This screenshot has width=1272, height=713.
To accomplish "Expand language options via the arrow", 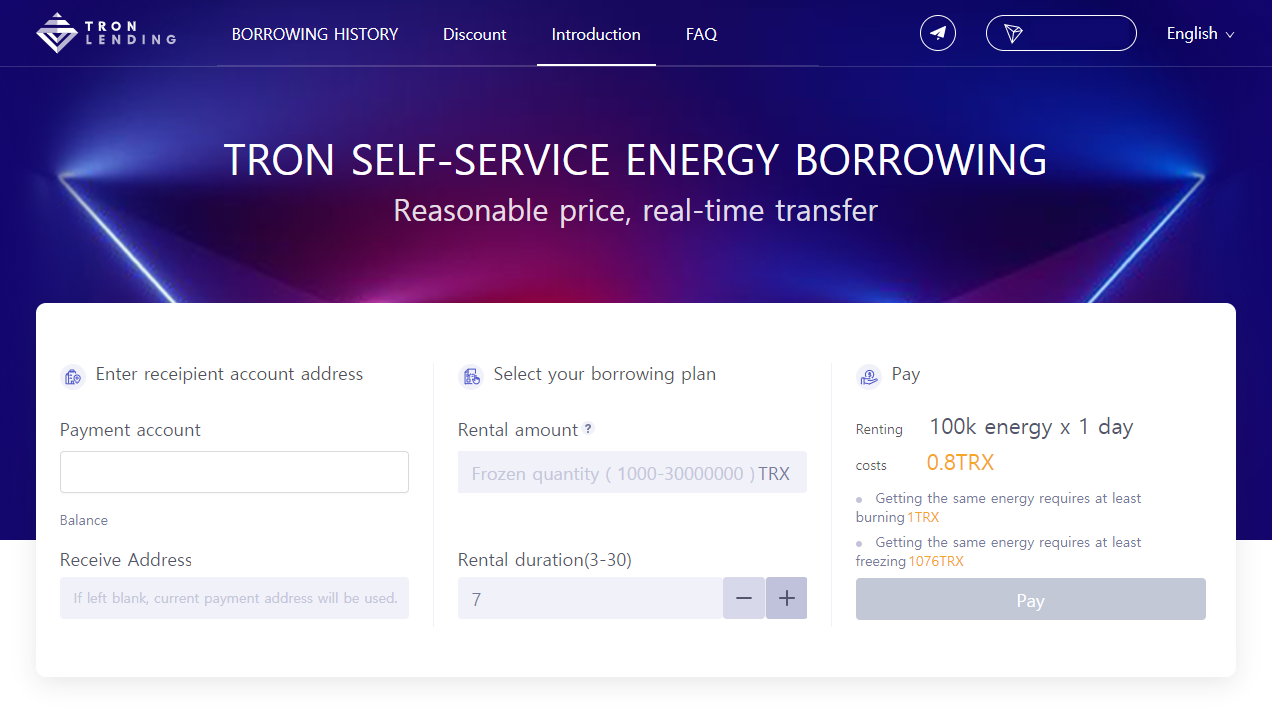I will pyautogui.click(x=1231, y=34).
